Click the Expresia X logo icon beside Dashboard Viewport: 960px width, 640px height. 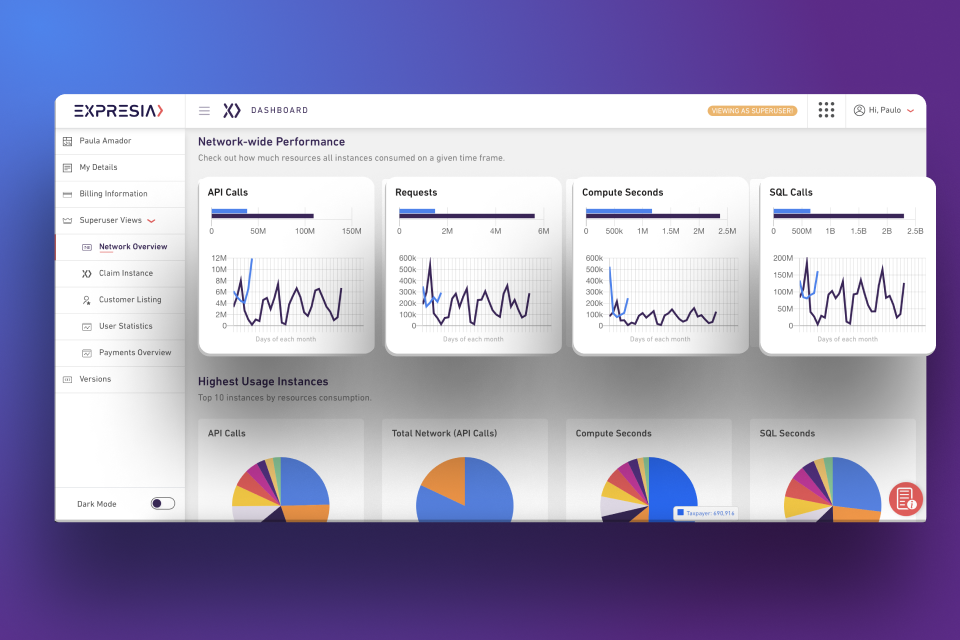231,110
